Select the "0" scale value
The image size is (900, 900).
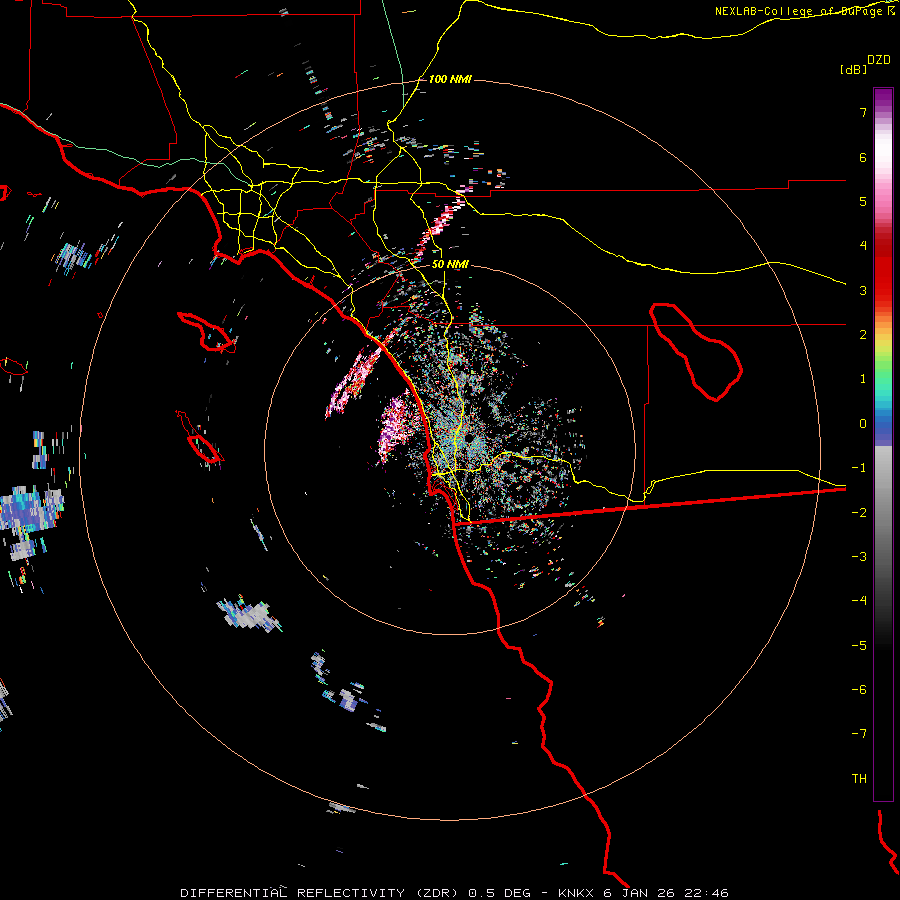pyautogui.click(x=863, y=424)
